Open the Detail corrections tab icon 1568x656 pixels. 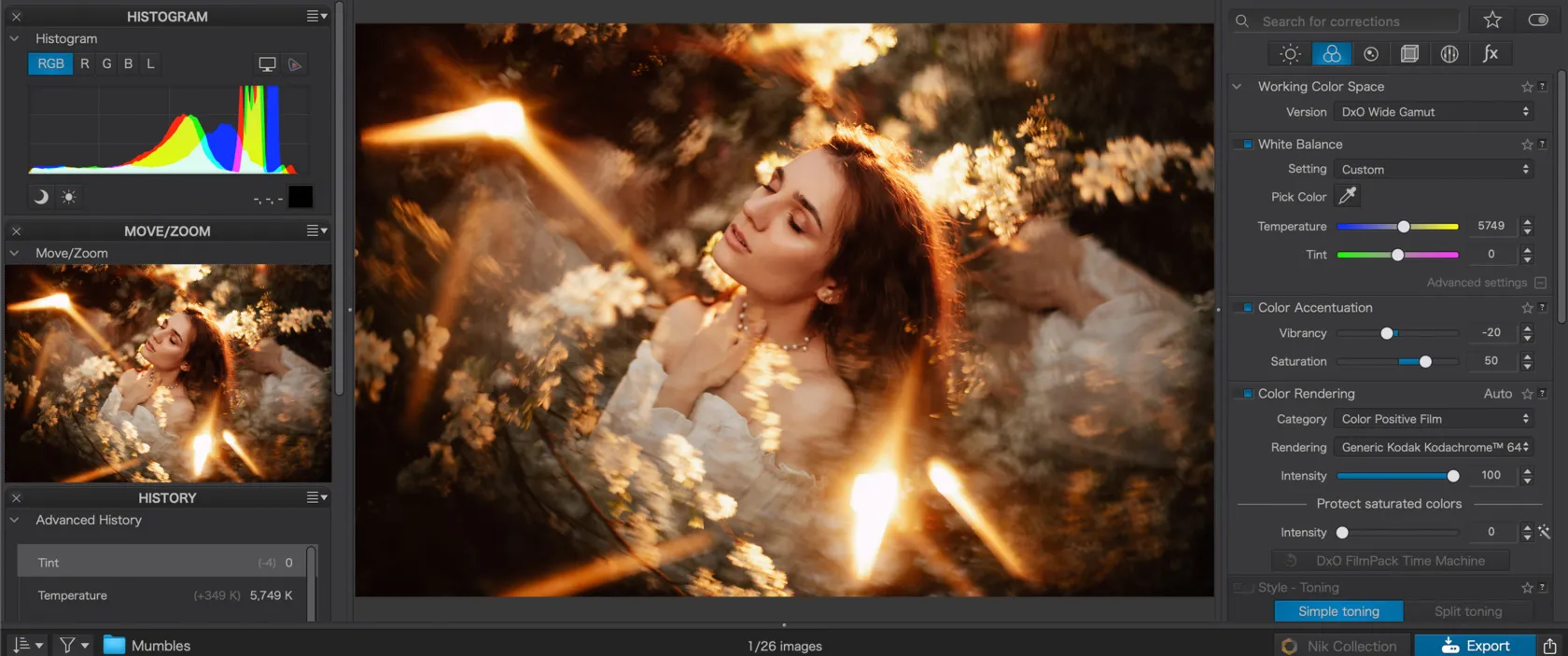[1370, 54]
